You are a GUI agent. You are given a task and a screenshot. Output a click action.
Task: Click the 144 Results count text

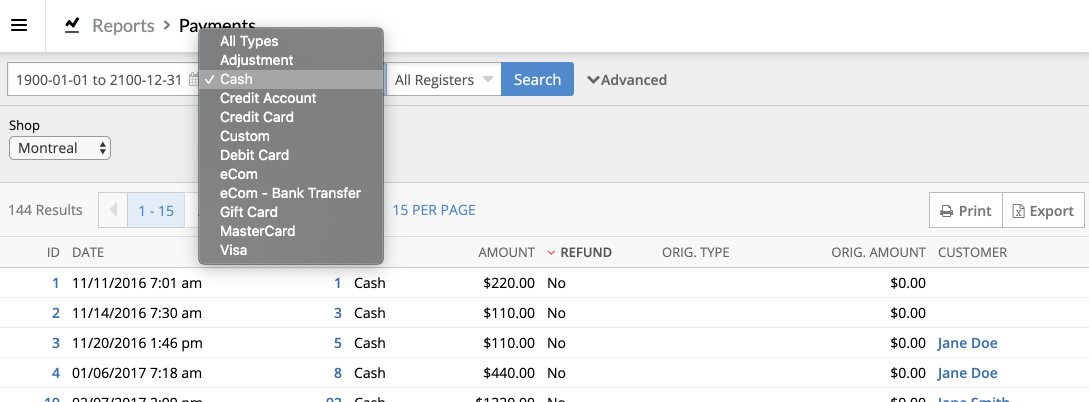45,210
